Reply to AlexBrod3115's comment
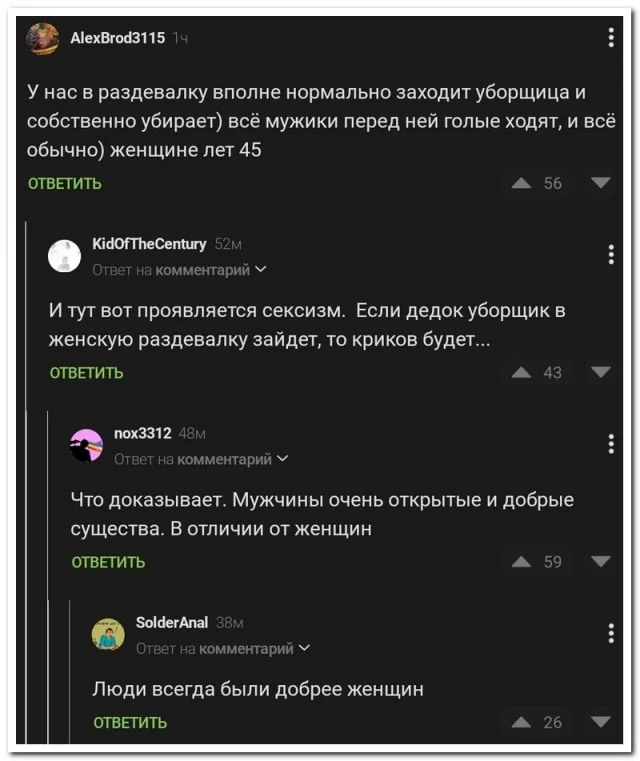This screenshot has width=640, height=761. tap(65, 184)
